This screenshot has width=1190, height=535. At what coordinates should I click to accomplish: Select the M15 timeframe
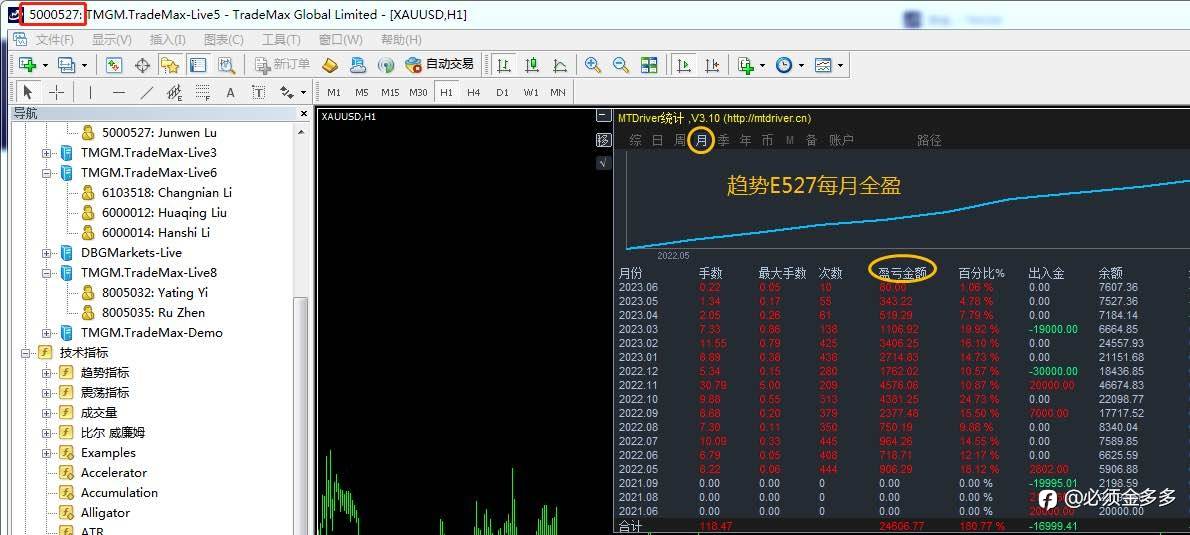point(390,93)
